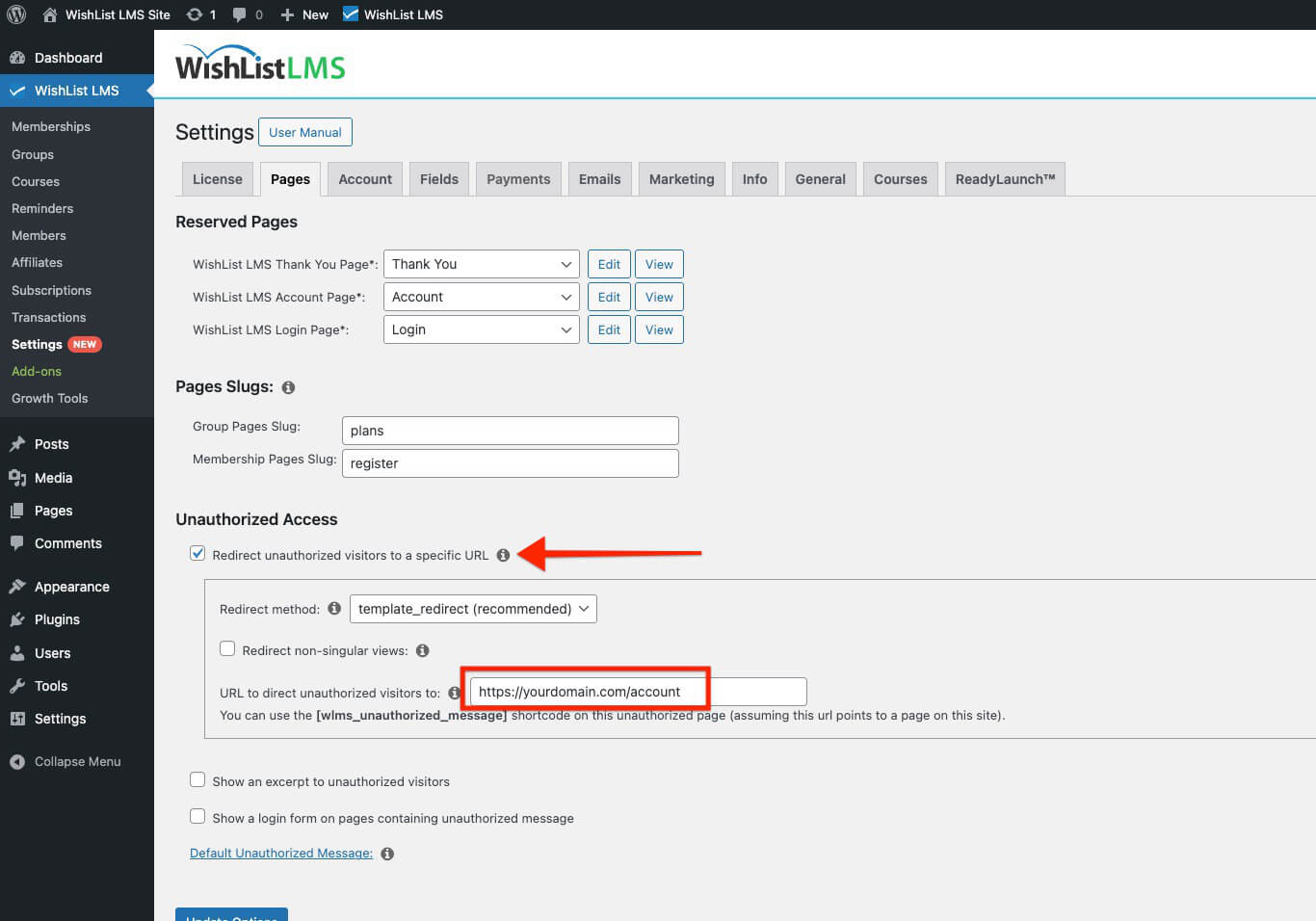1316x921 pixels.
Task: Click the WordPress logo in the admin bar
Action: 15,13
